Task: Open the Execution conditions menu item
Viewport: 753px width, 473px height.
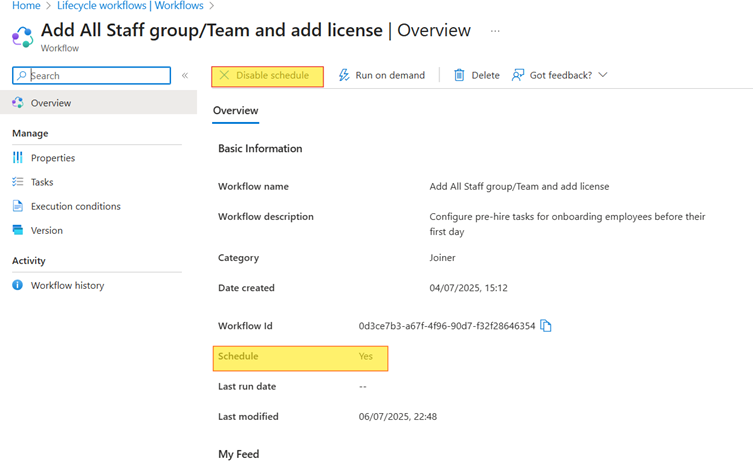Action: (x=75, y=206)
